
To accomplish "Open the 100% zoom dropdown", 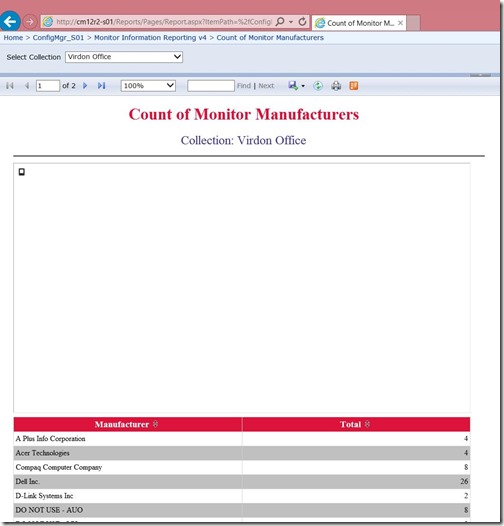I will (x=148, y=86).
